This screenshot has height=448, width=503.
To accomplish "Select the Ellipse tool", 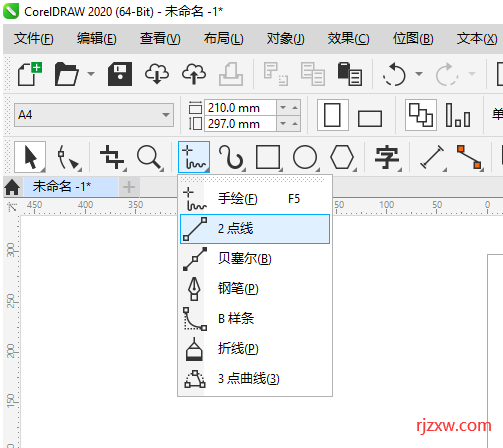I will [x=305, y=157].
